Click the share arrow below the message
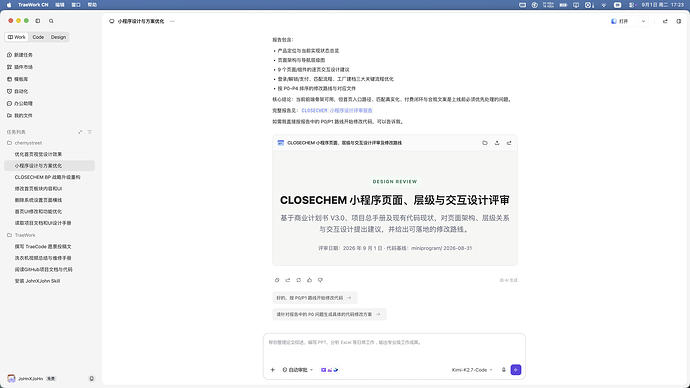This screenshot has height=388, width=690. coord(288,280)
